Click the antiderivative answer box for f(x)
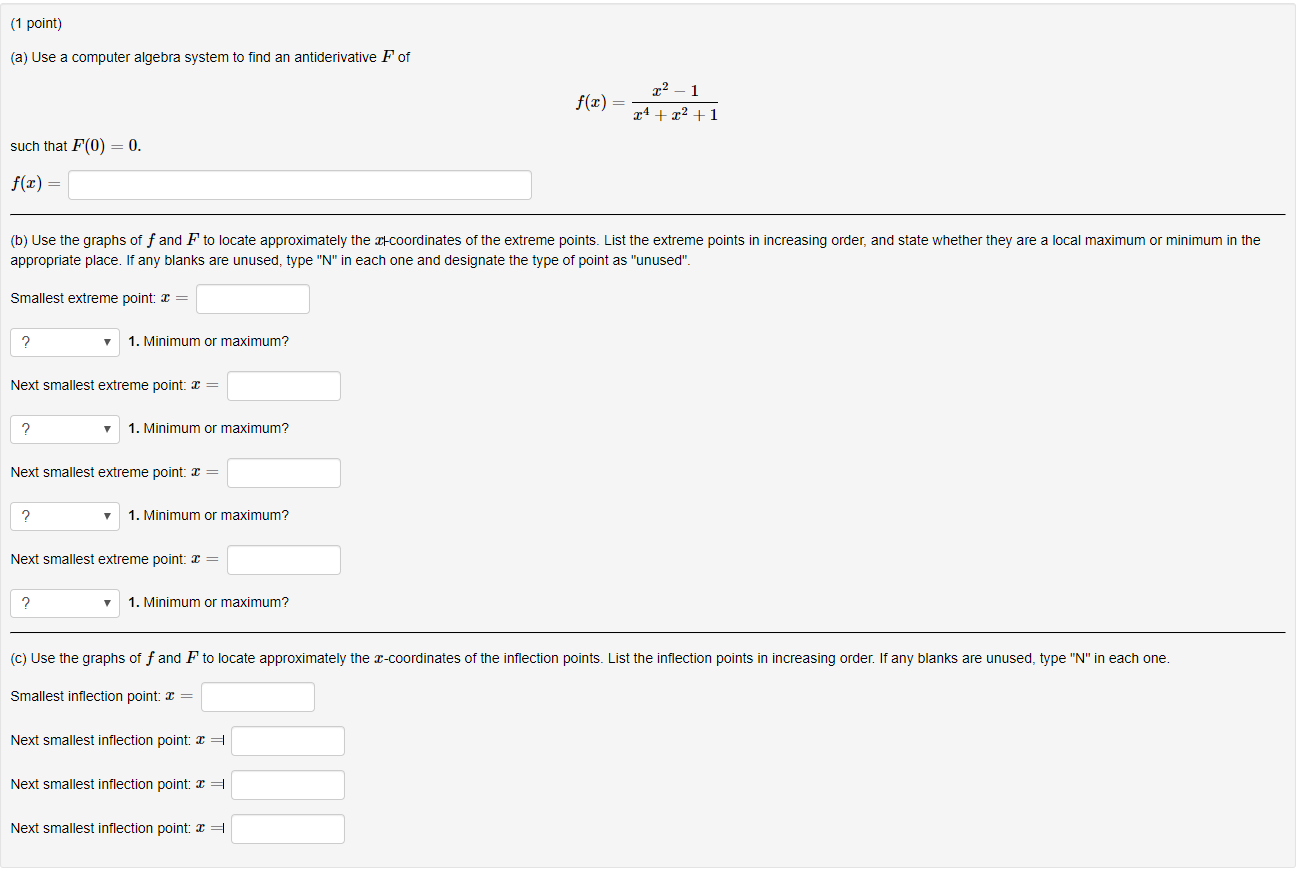The width and height of the screenshot is (1303, 871). coord(299,184)
